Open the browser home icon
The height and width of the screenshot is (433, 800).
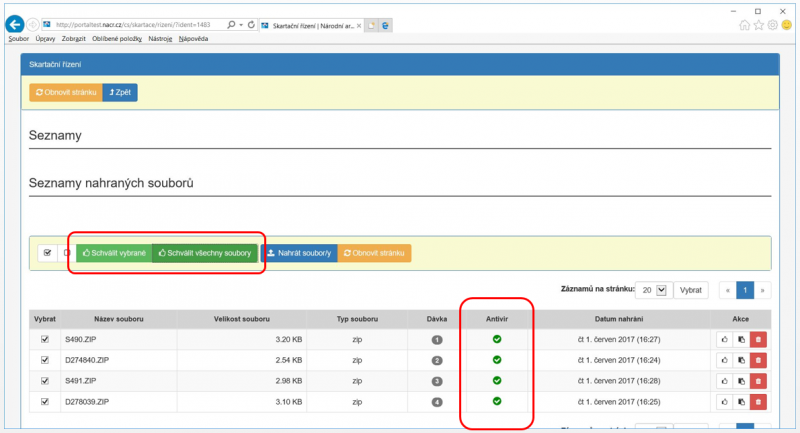coord(745,25)
